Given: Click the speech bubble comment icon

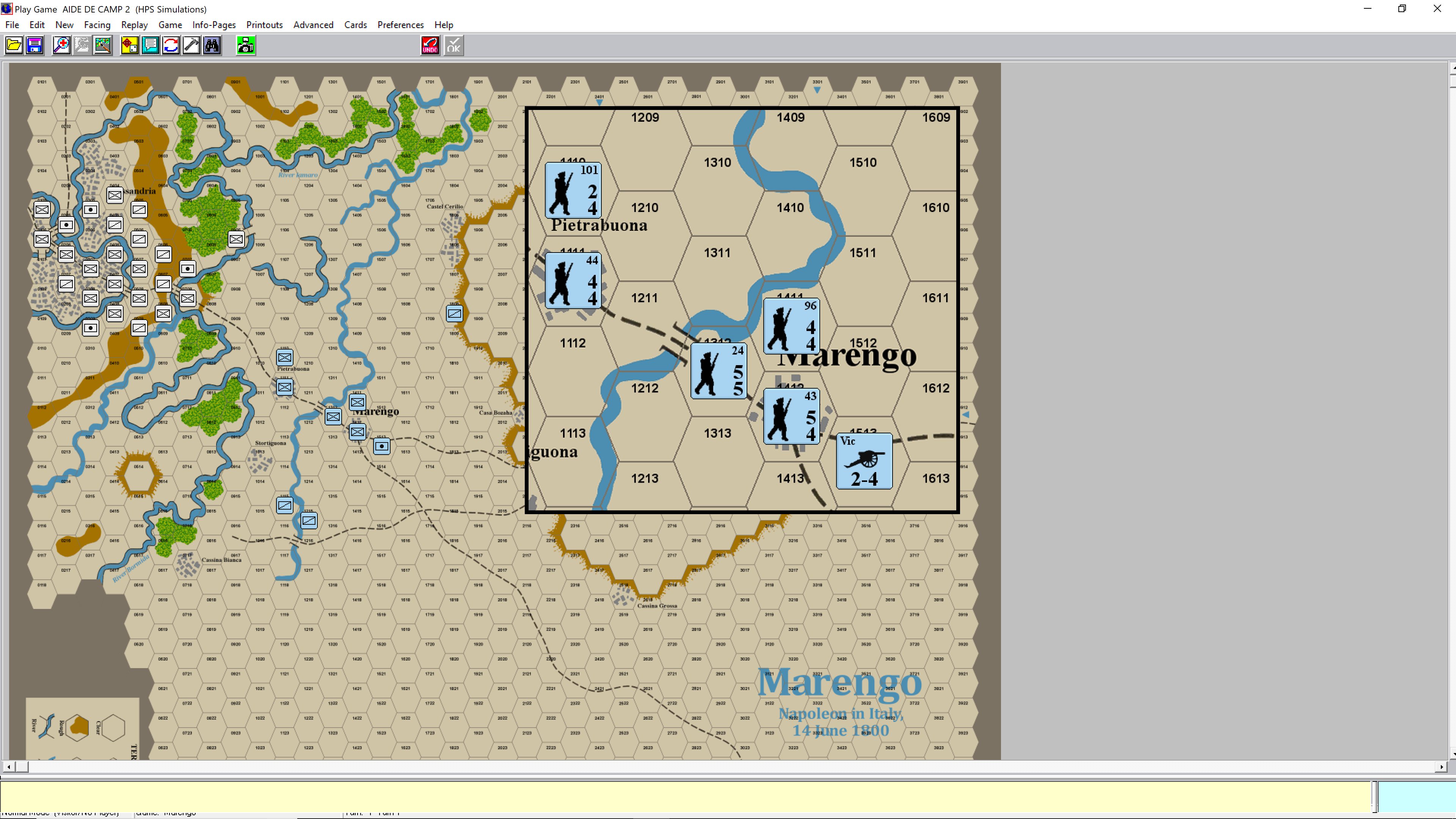Looking at the screenshot, I should point(151,45).
